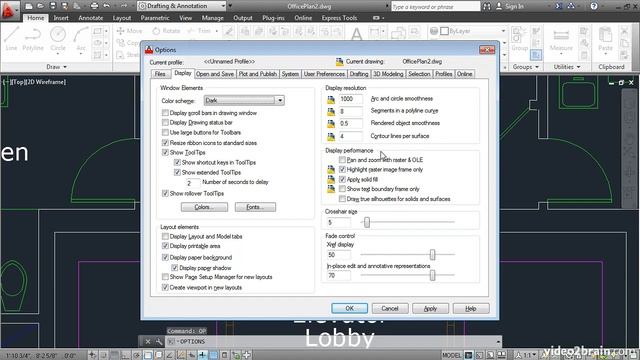Close the command line with its X icon
This screenshot has height=360, width=640.
[x=148, y=342]
